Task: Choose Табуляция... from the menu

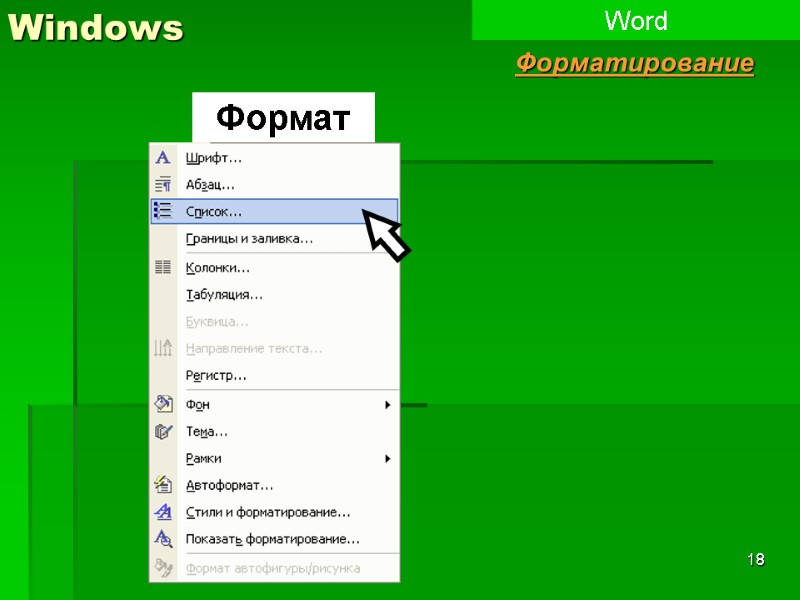Action: 274,294
